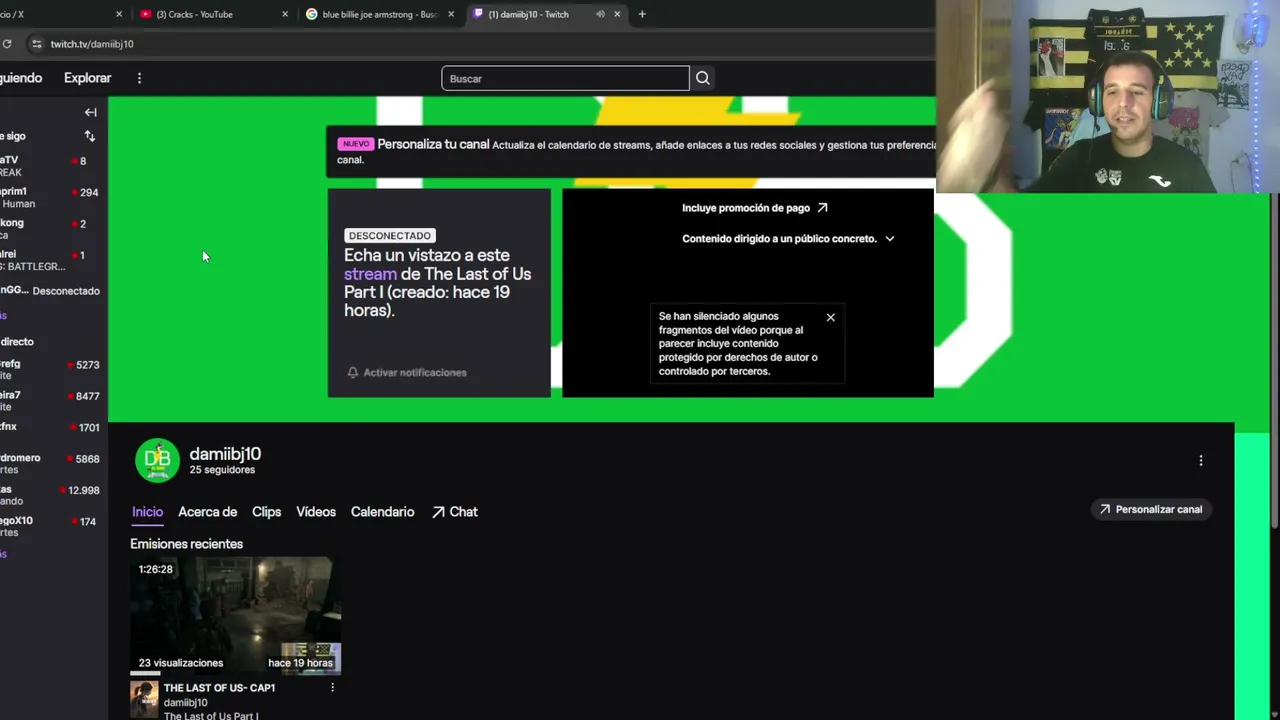
Task: Close the X browser tab
Action: 119,14
